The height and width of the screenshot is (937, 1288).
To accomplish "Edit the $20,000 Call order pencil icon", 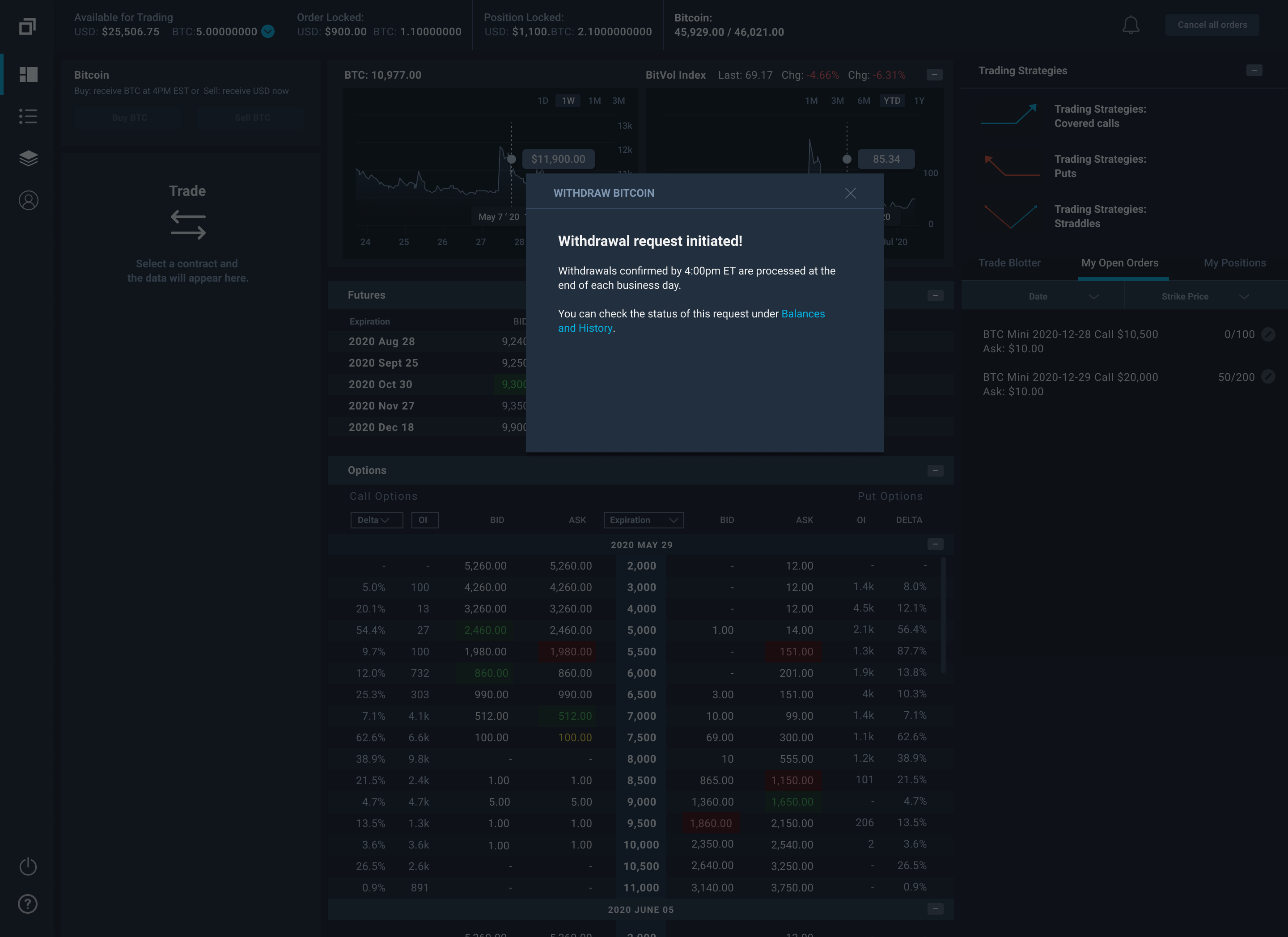I will (1267, 377).
